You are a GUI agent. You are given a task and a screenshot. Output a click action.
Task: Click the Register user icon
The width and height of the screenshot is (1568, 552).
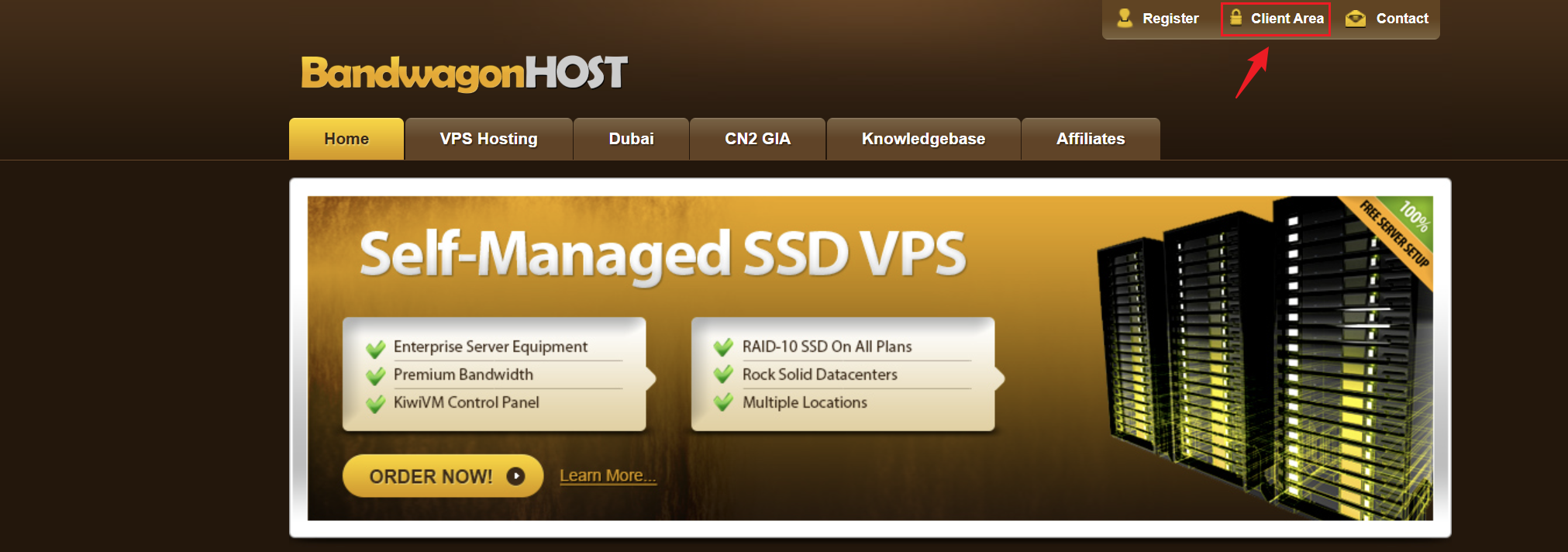[x=1125, y=18]
